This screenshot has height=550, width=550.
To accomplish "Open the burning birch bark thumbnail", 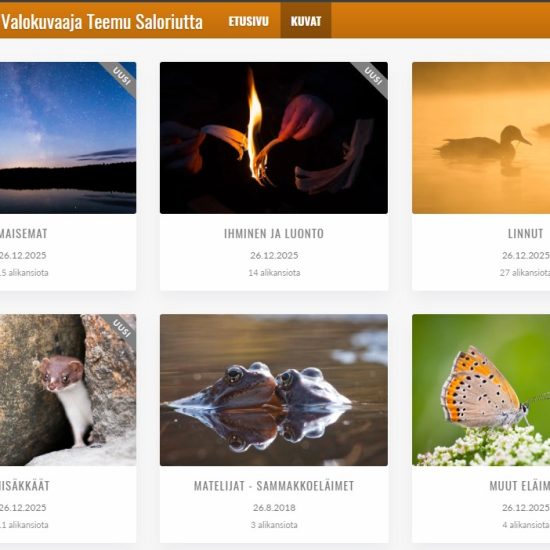I will pos(274,138).
